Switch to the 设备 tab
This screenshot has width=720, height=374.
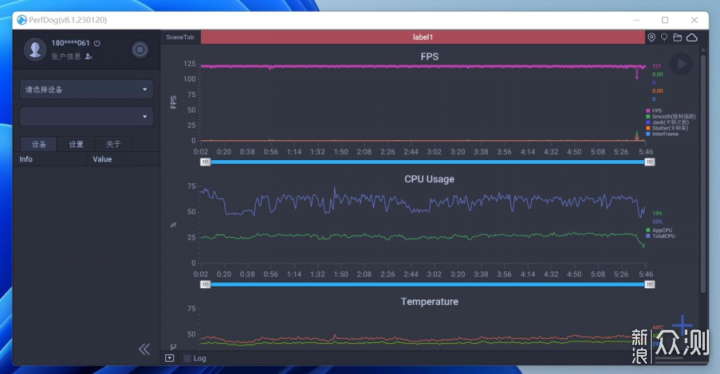(39, 144)
